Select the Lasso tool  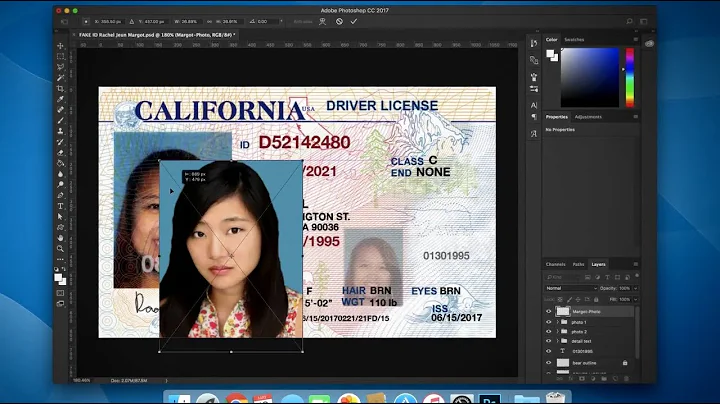click(60, 67)
